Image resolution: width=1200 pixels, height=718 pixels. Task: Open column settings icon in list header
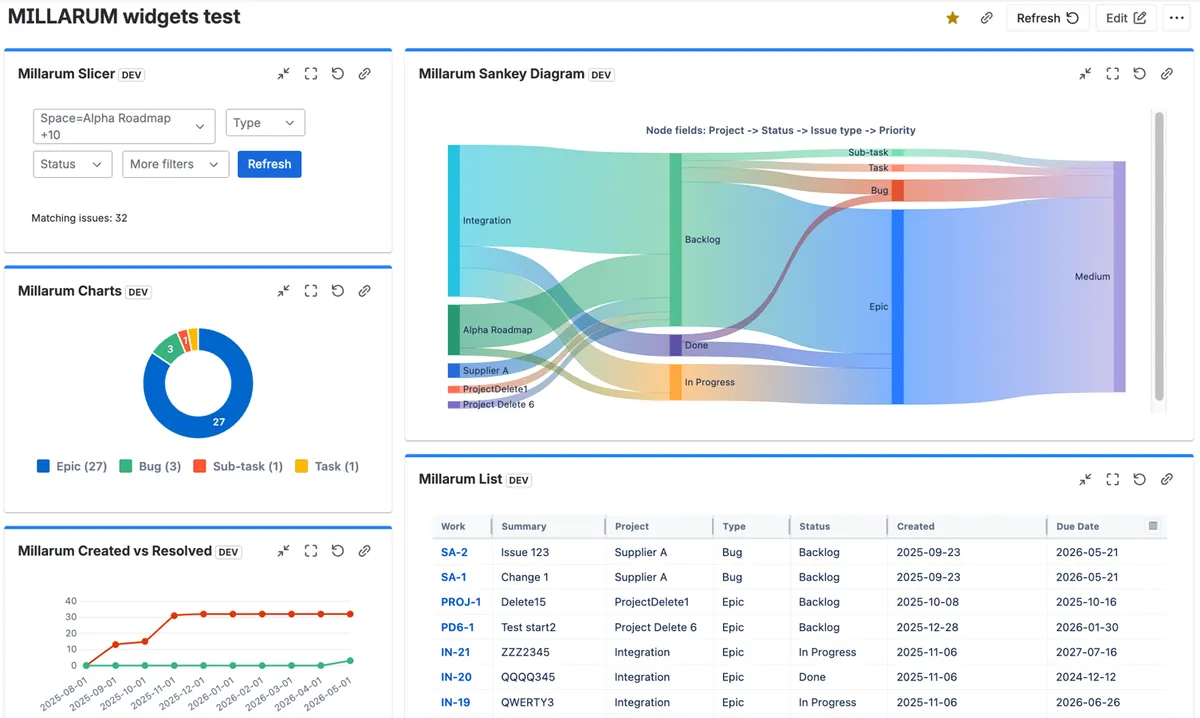tap(1153, 526)
